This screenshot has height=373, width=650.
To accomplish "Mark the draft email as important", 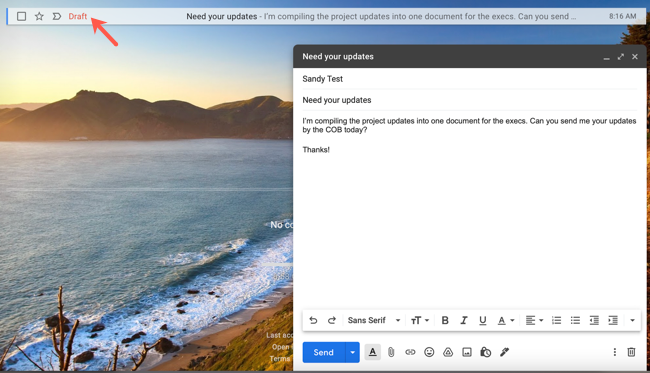I will tap(56, 16).
